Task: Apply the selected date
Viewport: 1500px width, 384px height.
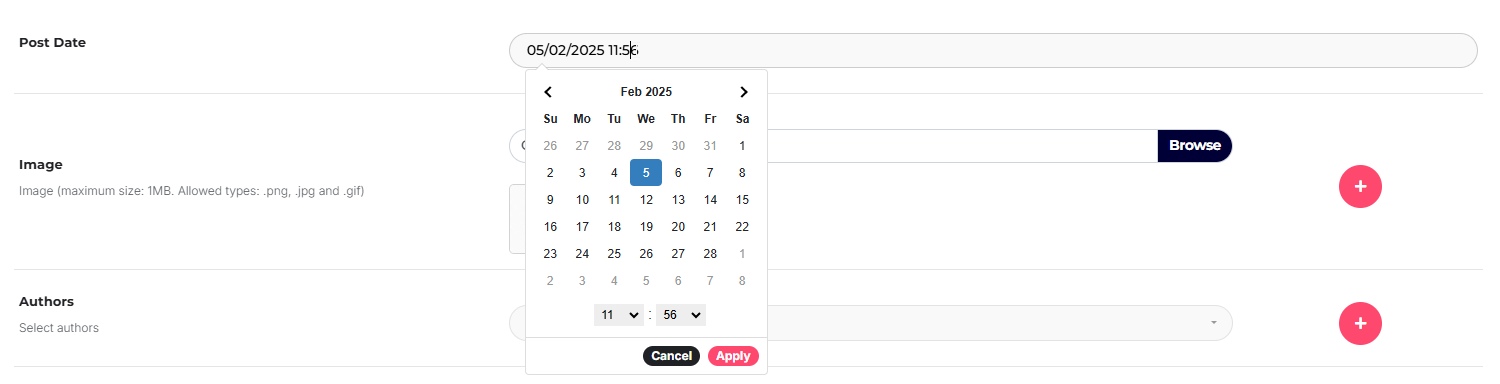Action: pos(733,356)
